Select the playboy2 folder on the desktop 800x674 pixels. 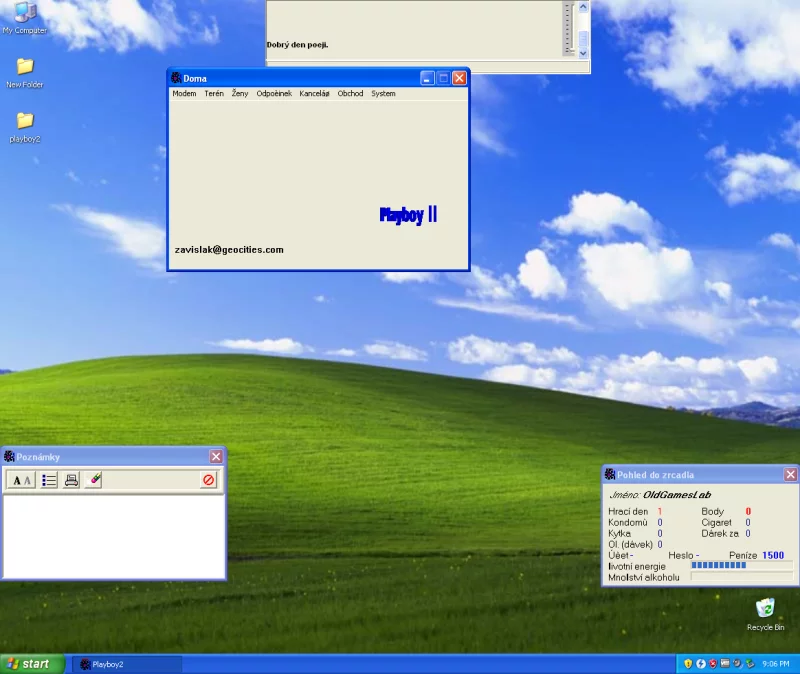[24, 128]
